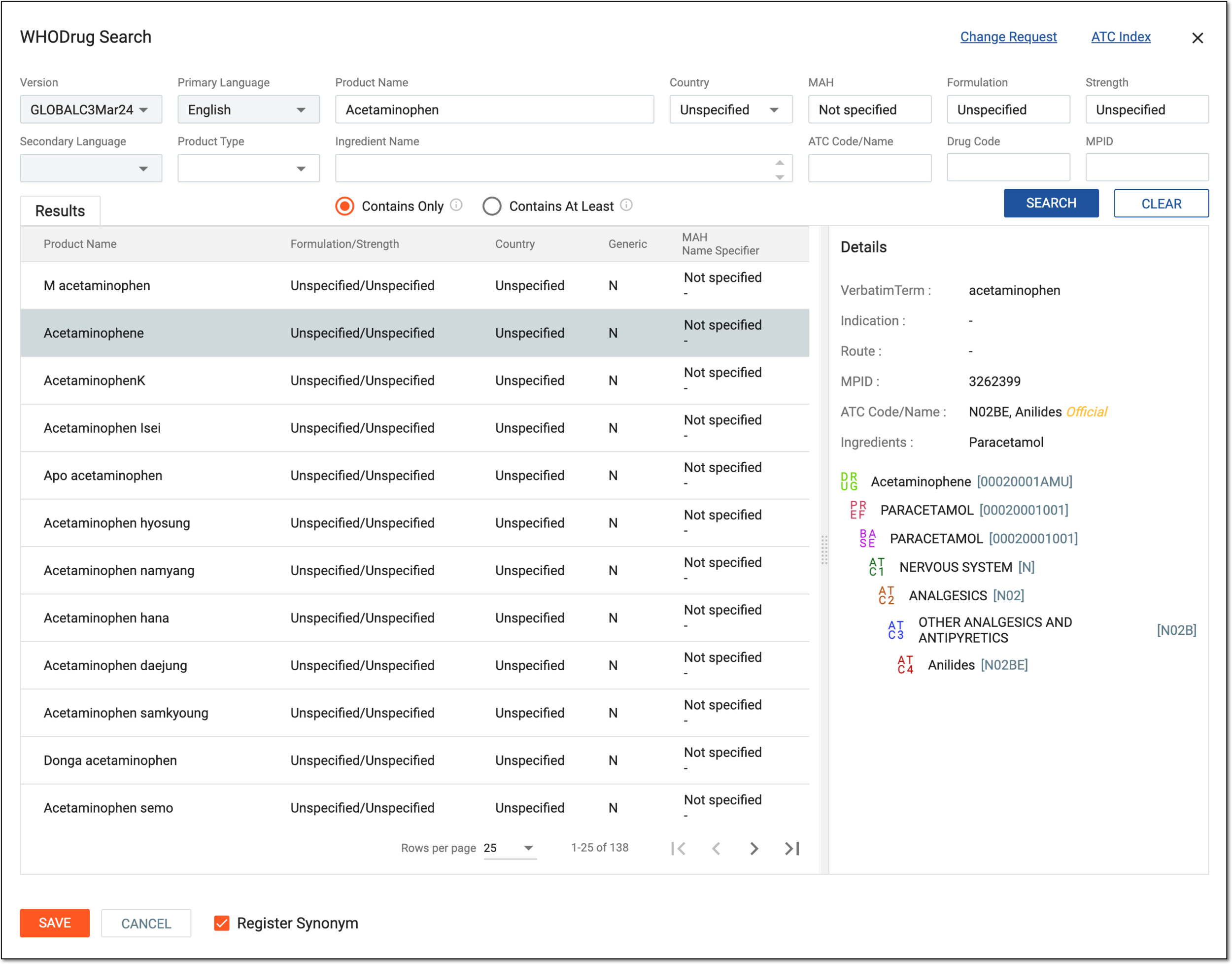Open the Version GLOBALC3Mar24 dropdown
1232x964 pixels.
[x=91, y=109]
